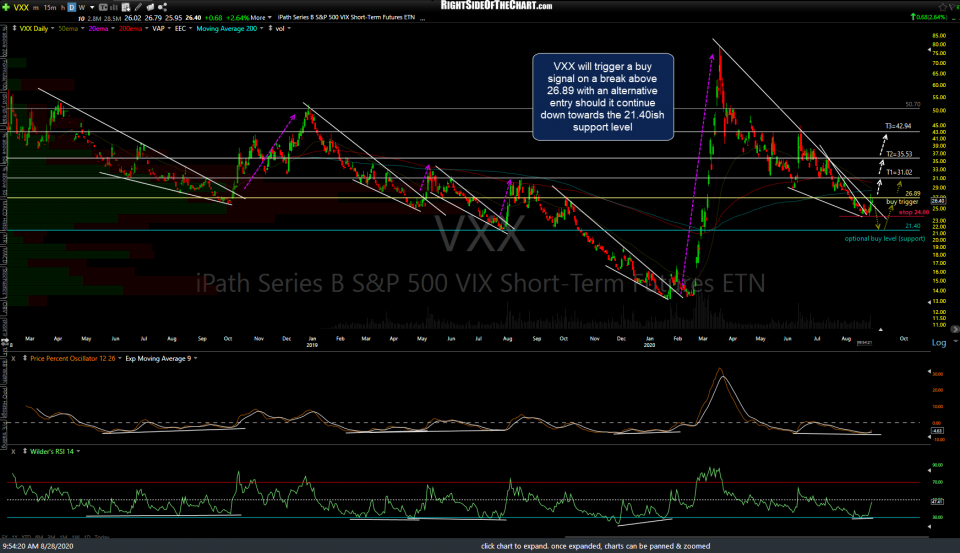960x553 pixels.
Task: Click the 21.40 support level label
Action: pyautogui.click(x=913, y=226)
